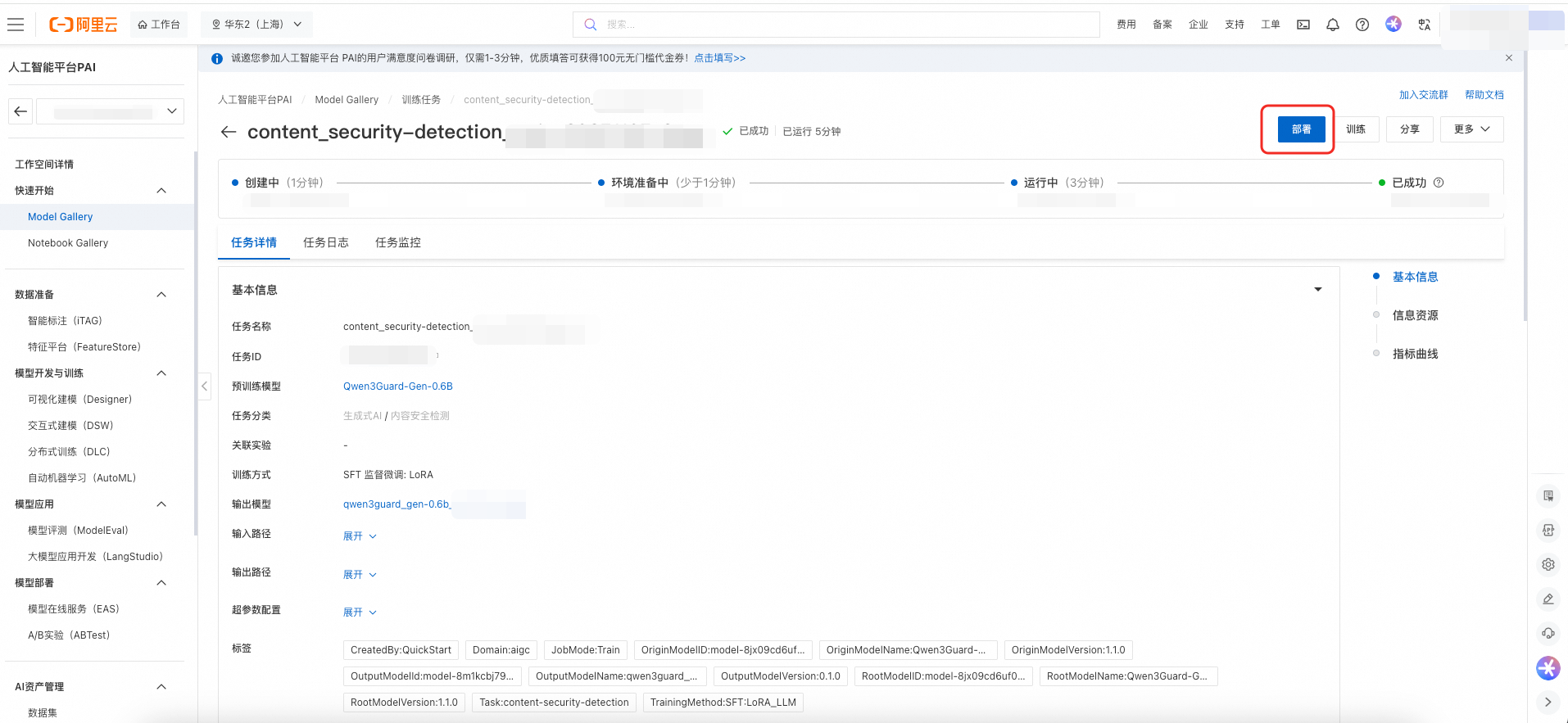Switch to the 任务日志 tab
Viewport: 1568px width, 723px height.
[326, 242]
